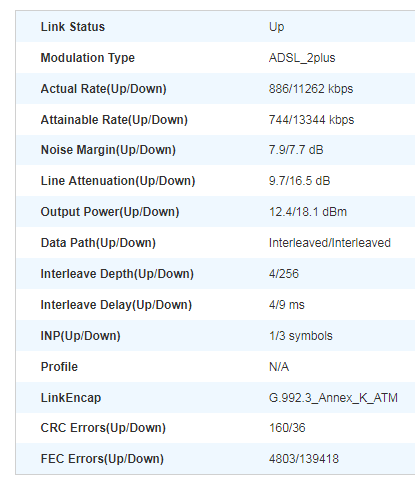
Task: Click the Output Power value 12.4/18.1 dBm
Action: 308,212
